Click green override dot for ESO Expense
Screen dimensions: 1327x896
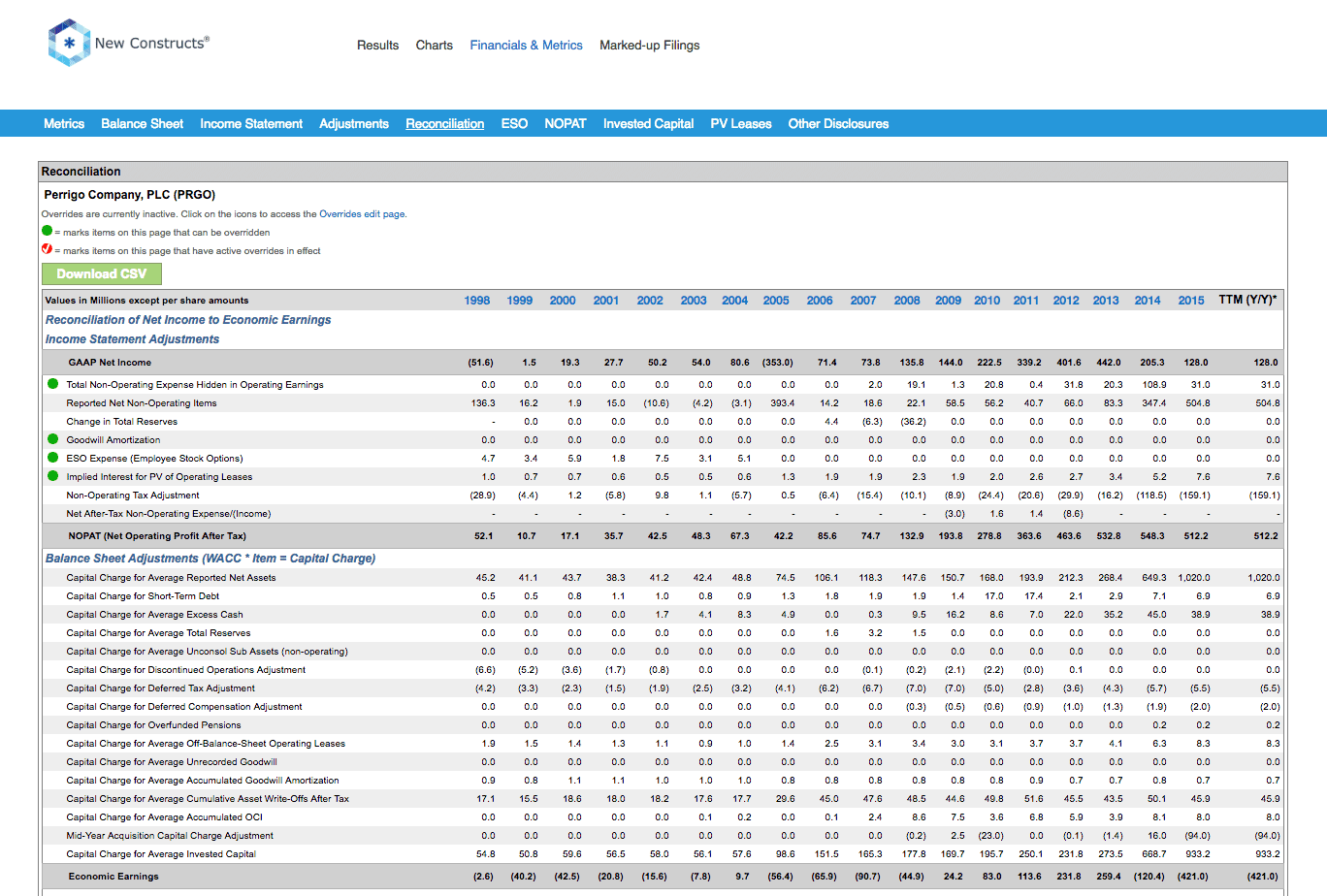coord(53,458)
